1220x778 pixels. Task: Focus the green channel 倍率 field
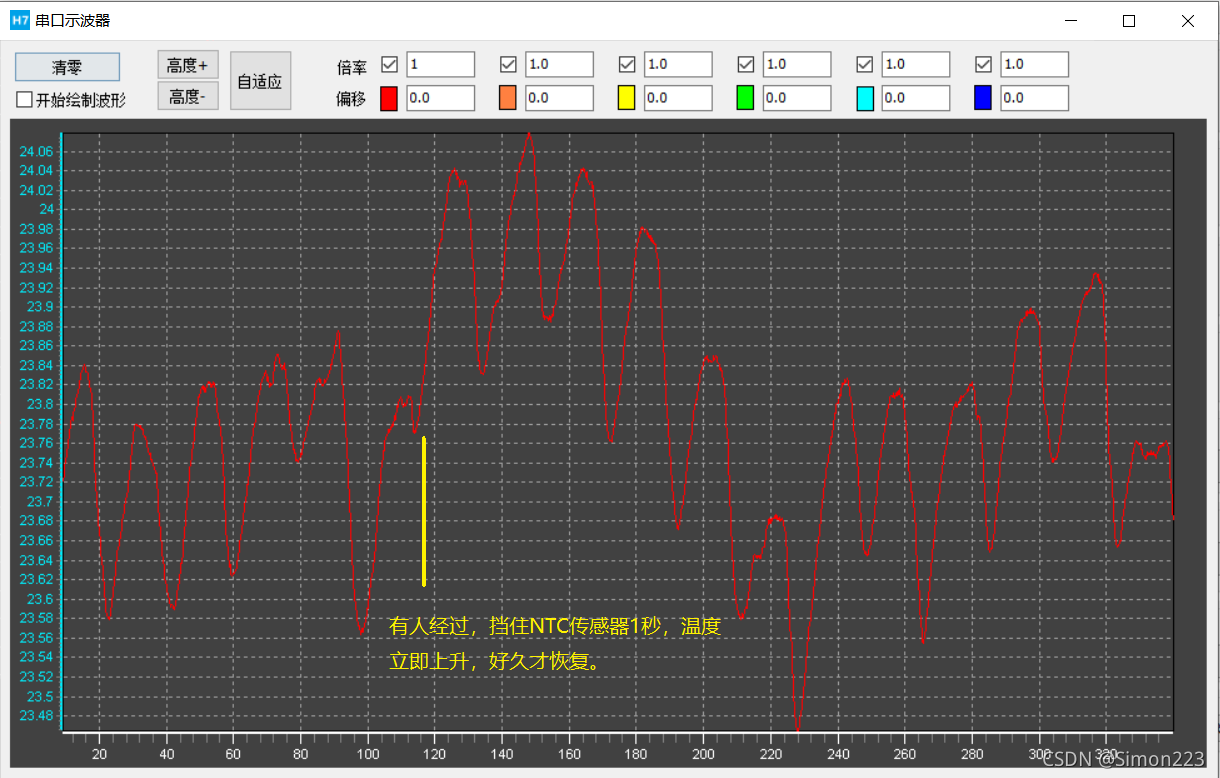pyautogui.click(x=797, y=64)
